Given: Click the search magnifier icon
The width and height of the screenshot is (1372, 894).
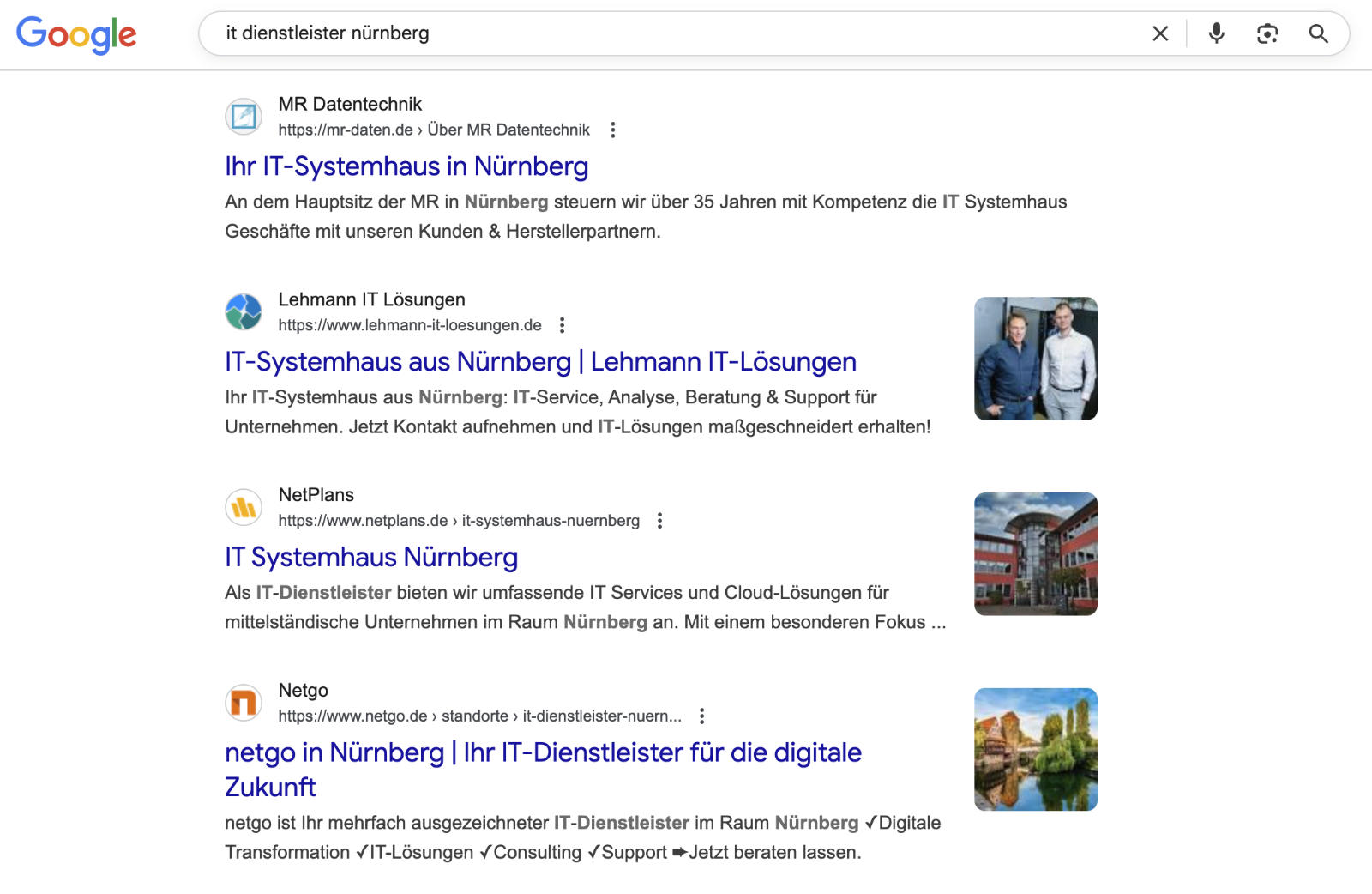Looking at the screenshot, I should pyautogui.click(x=1319, y=33).
